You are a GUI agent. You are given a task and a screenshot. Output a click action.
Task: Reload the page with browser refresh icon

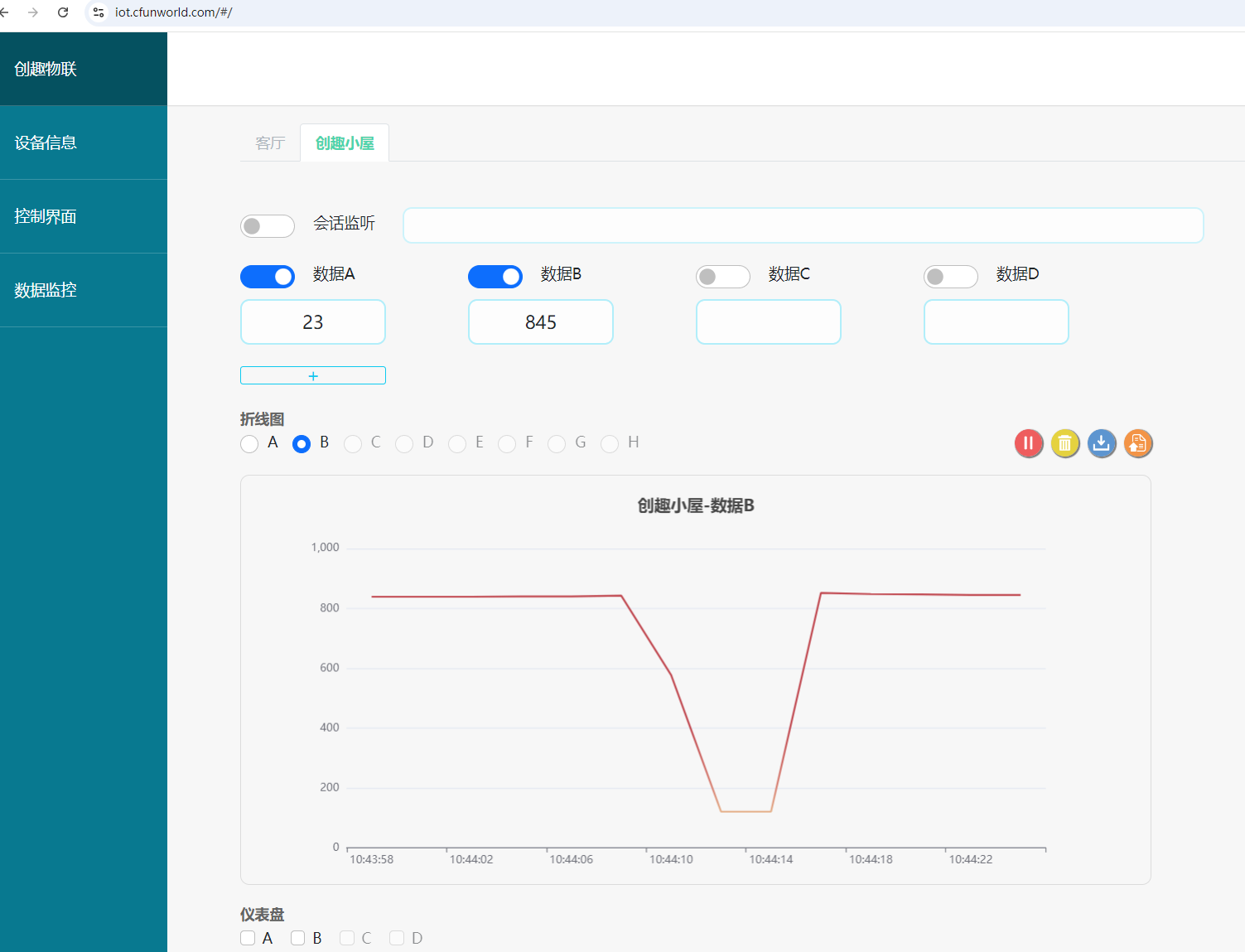click(63, 12)
